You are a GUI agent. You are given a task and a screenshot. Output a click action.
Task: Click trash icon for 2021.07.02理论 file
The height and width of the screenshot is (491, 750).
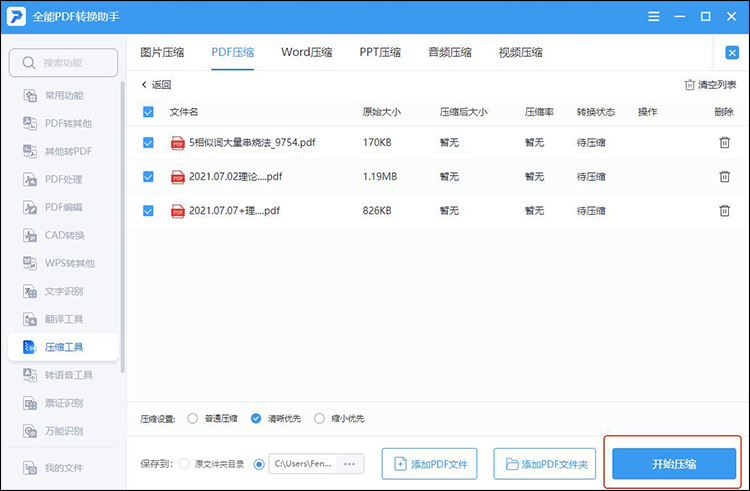(x=724, y=177)
